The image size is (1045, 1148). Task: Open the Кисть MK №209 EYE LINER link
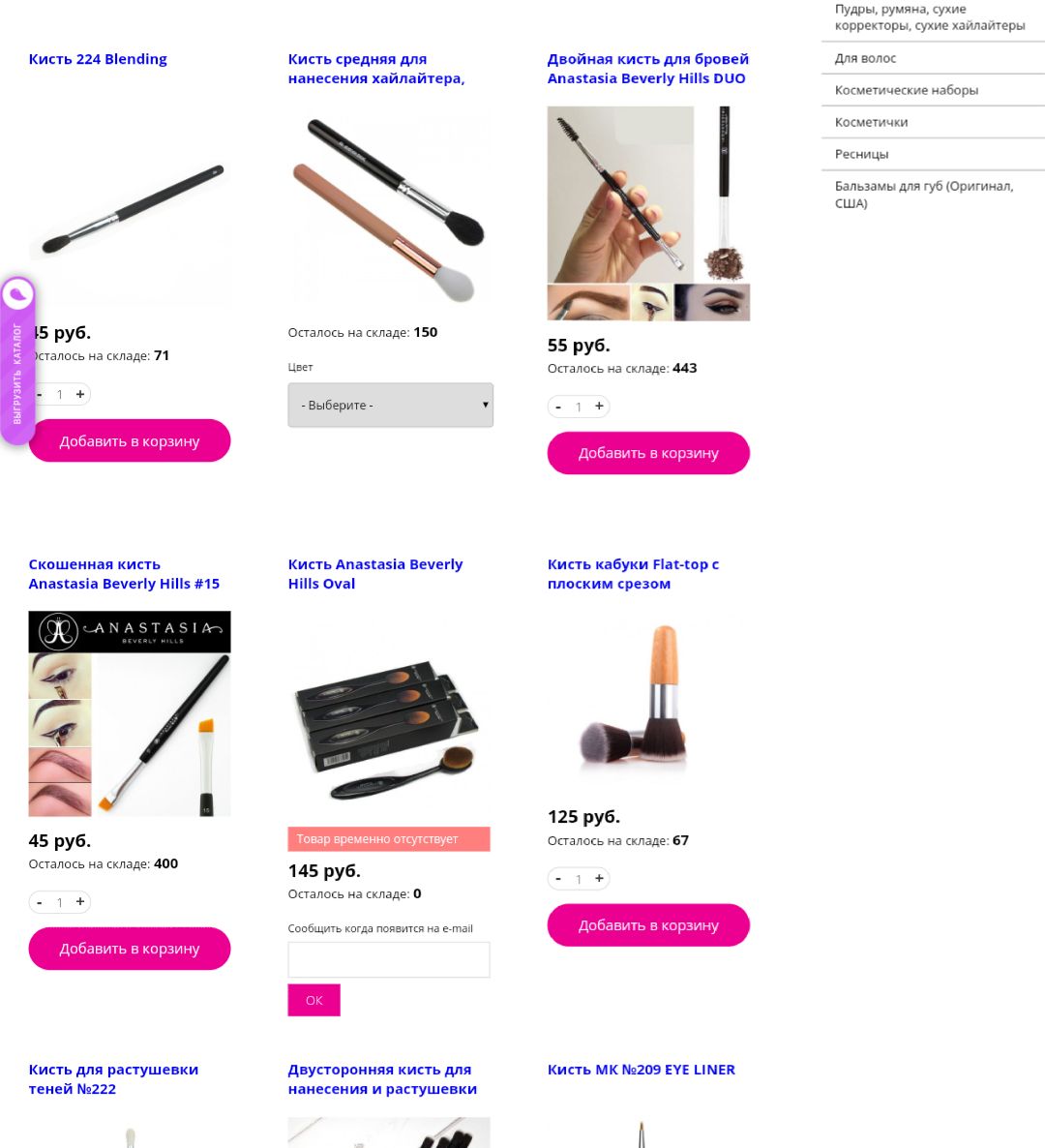point(642,1070)
